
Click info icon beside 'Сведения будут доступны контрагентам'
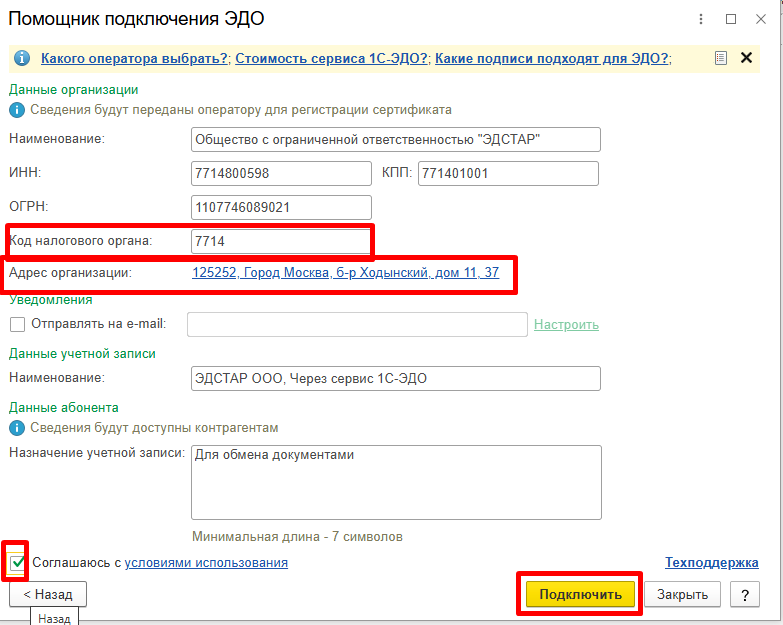coord(17,428)
